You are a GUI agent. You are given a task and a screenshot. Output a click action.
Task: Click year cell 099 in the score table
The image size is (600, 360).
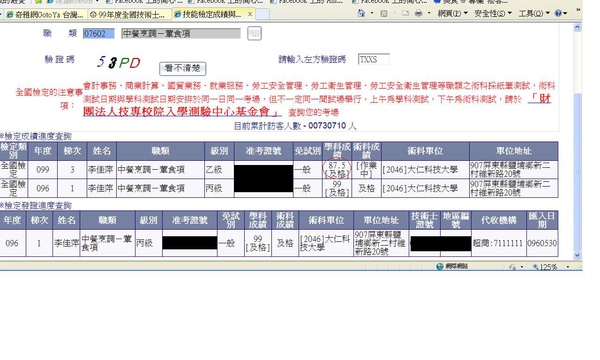[42, 169]
